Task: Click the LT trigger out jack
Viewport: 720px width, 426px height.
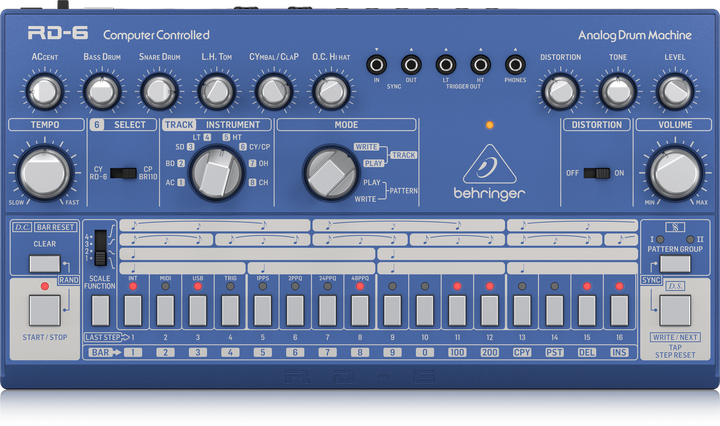Action: (x=446, y=65)
